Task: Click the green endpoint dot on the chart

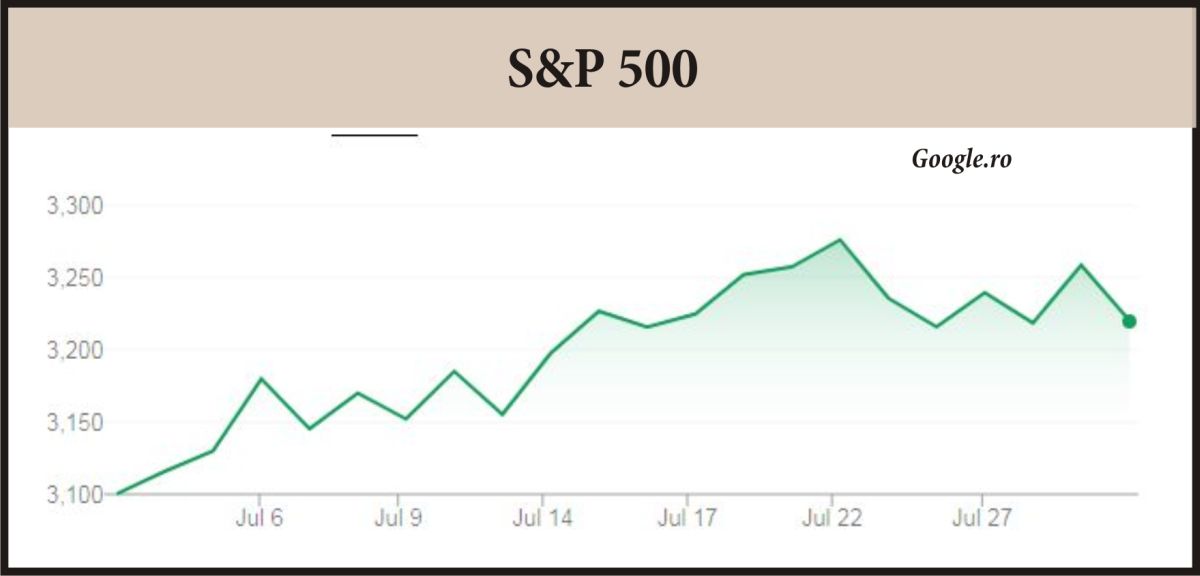Action: point(1129,321)
